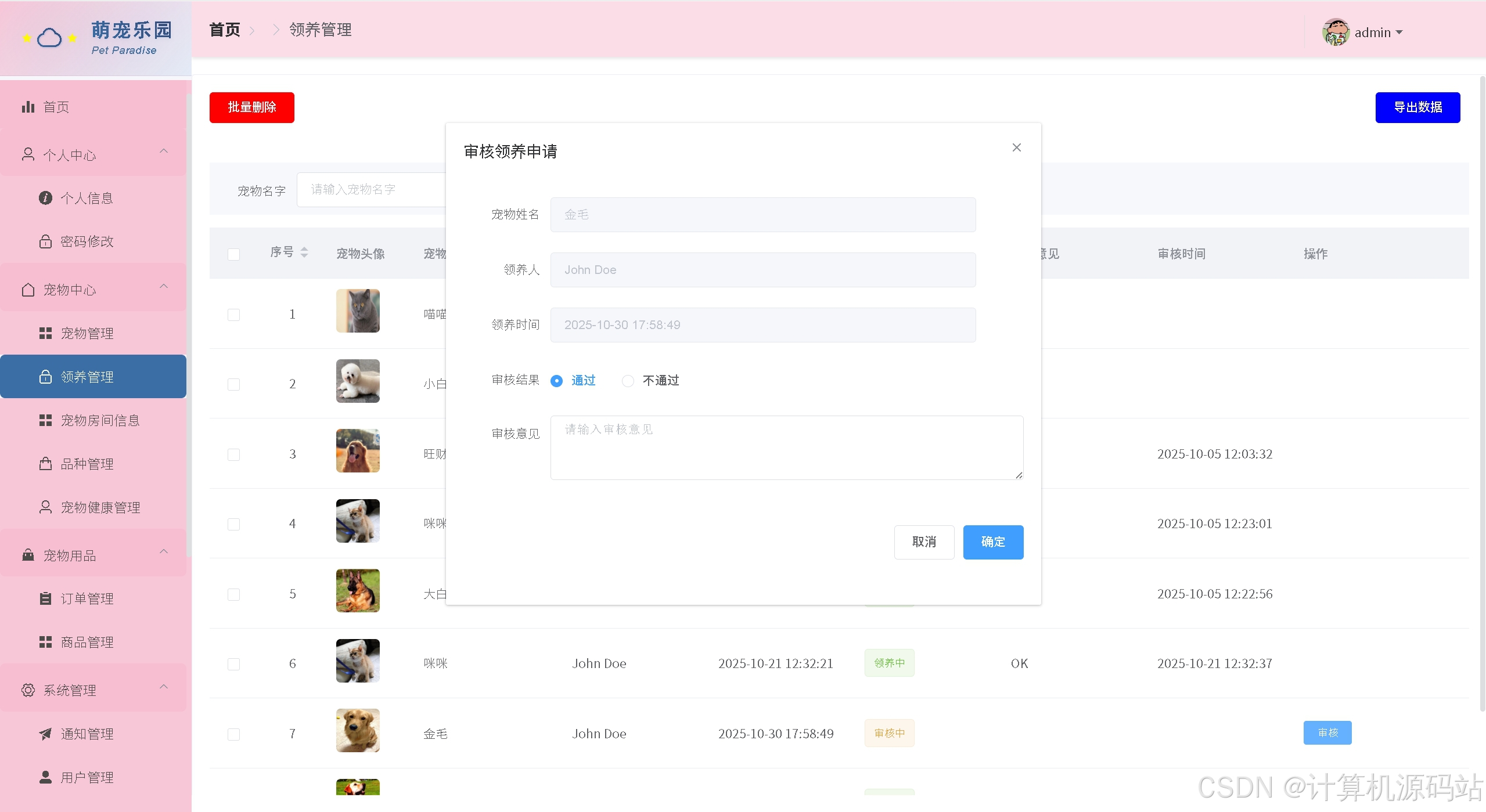Collapse the 宠物中心 menu chevron

pos(164,286)
